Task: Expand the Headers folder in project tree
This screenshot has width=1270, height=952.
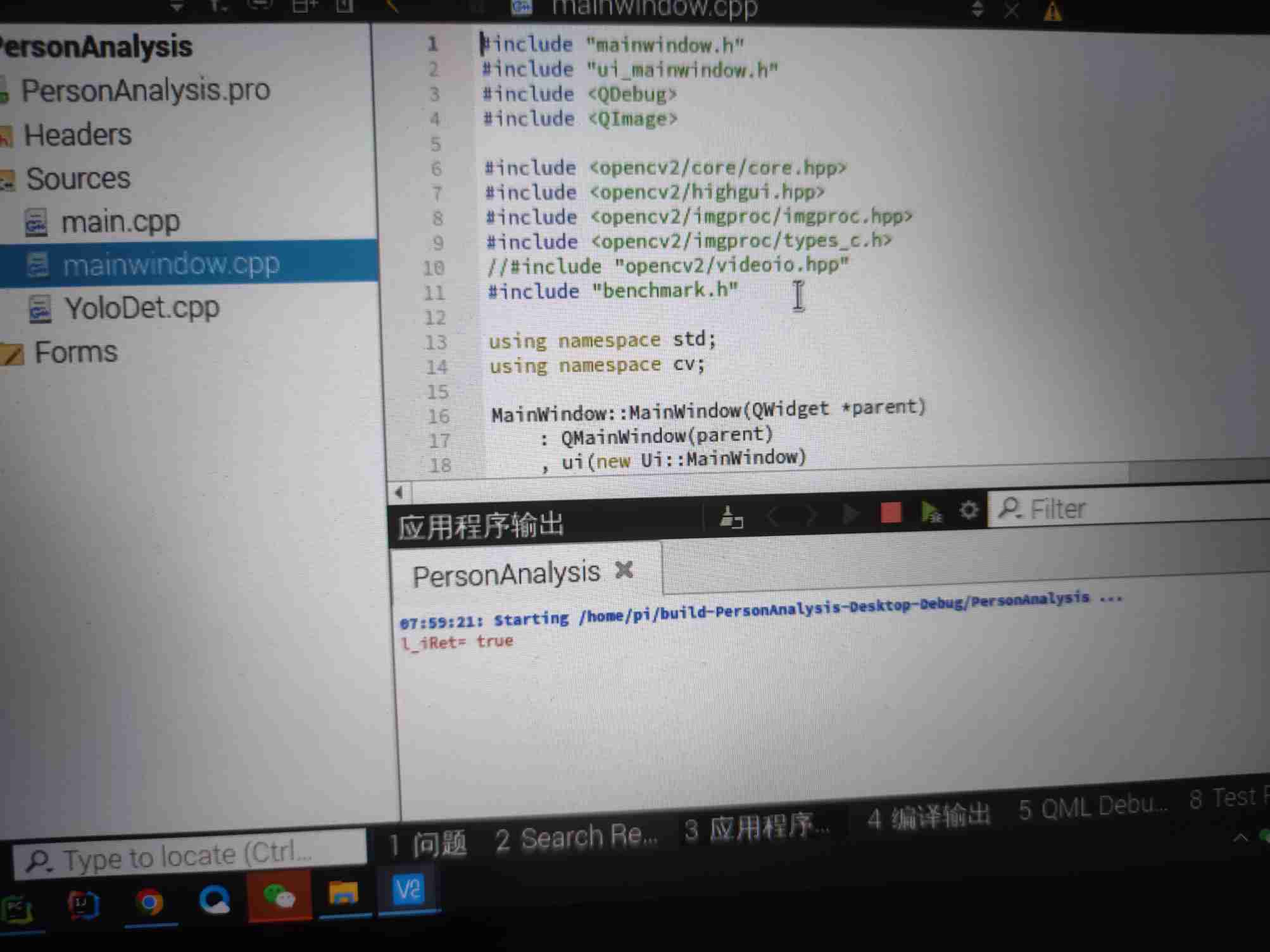Action: coord(77,135)
